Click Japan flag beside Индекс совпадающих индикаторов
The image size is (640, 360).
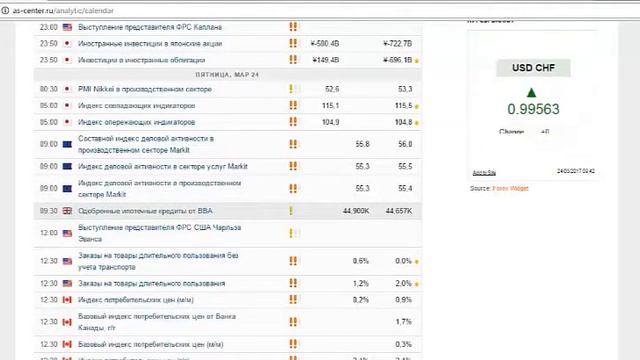point(67,106)
